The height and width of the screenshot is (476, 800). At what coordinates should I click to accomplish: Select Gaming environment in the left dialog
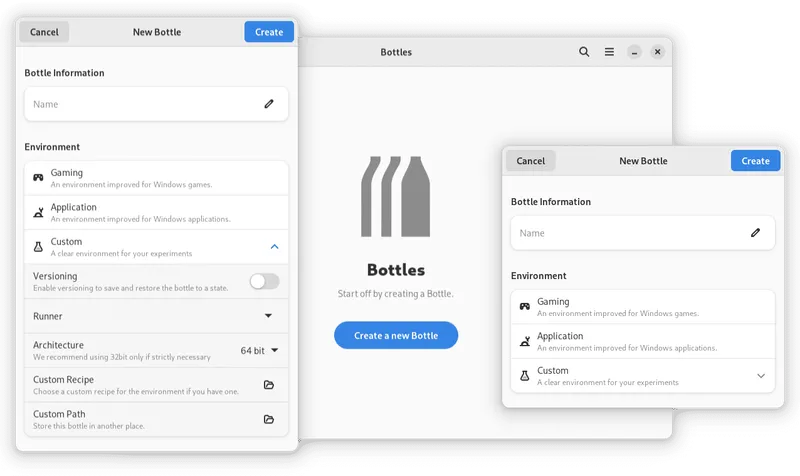pyautogui.click(x=156, y=178)
